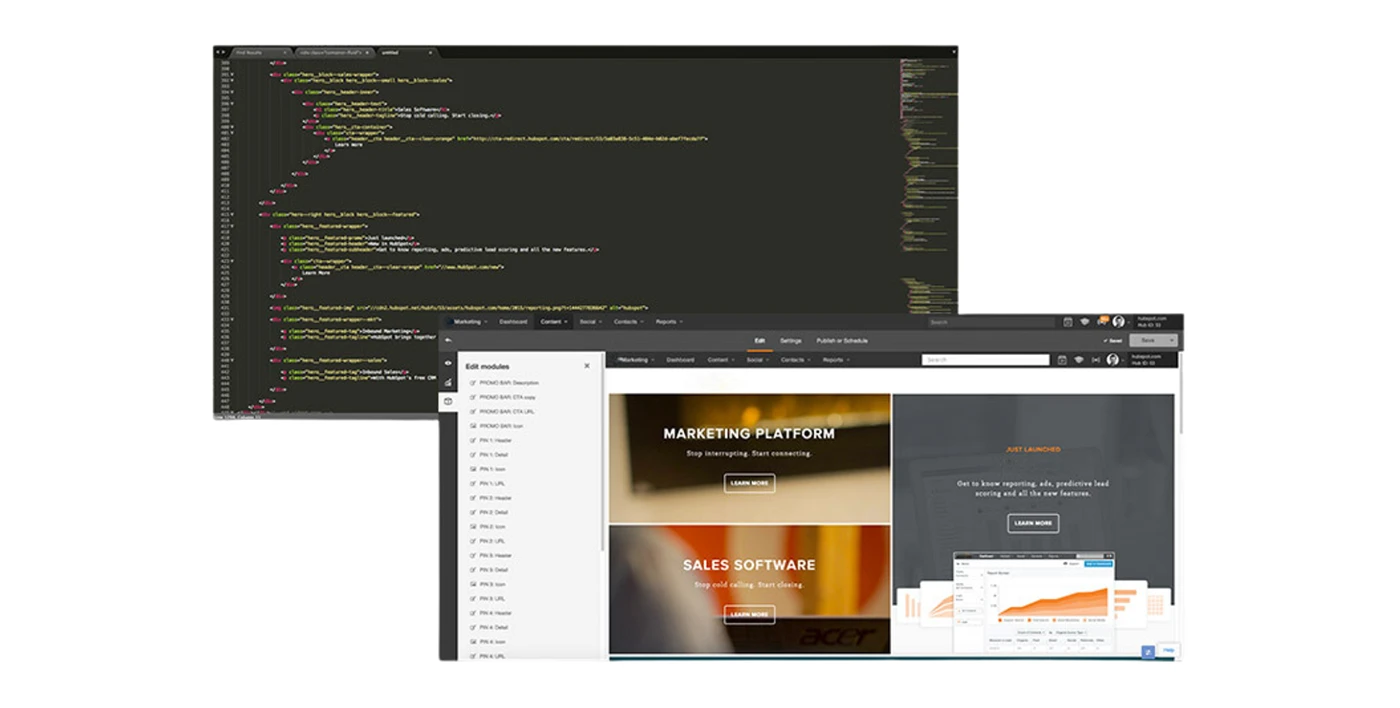Fold the hero__header-inner div in the code editor

point(233,91)
